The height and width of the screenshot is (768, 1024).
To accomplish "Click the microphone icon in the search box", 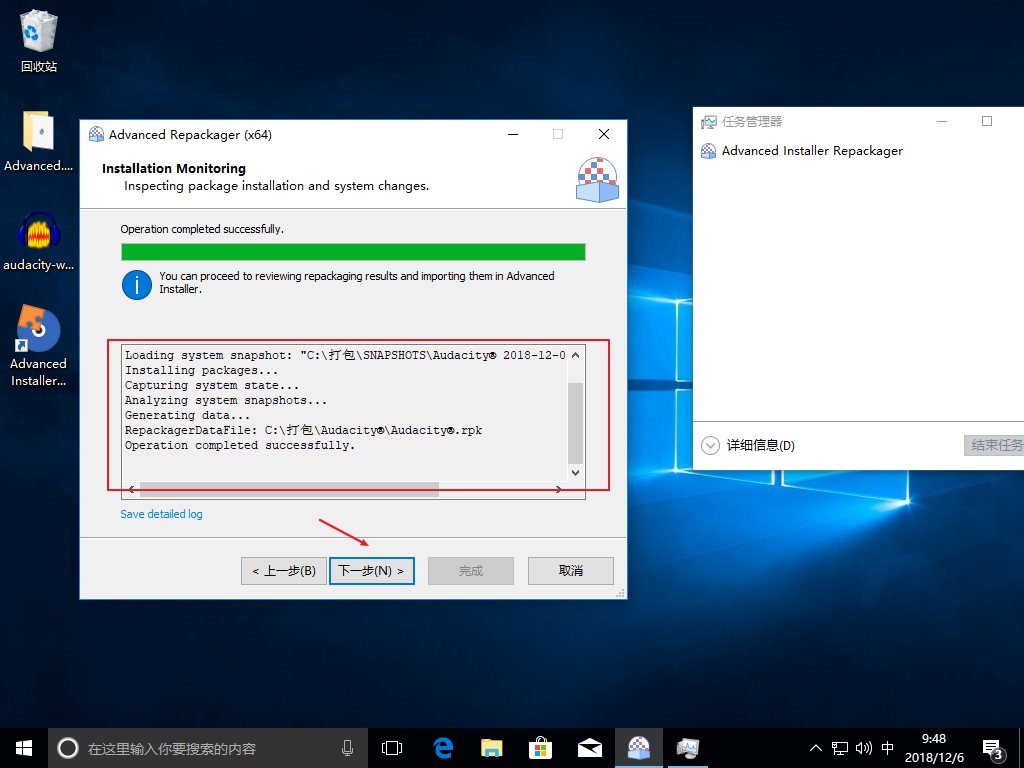I will coord(347,748).
